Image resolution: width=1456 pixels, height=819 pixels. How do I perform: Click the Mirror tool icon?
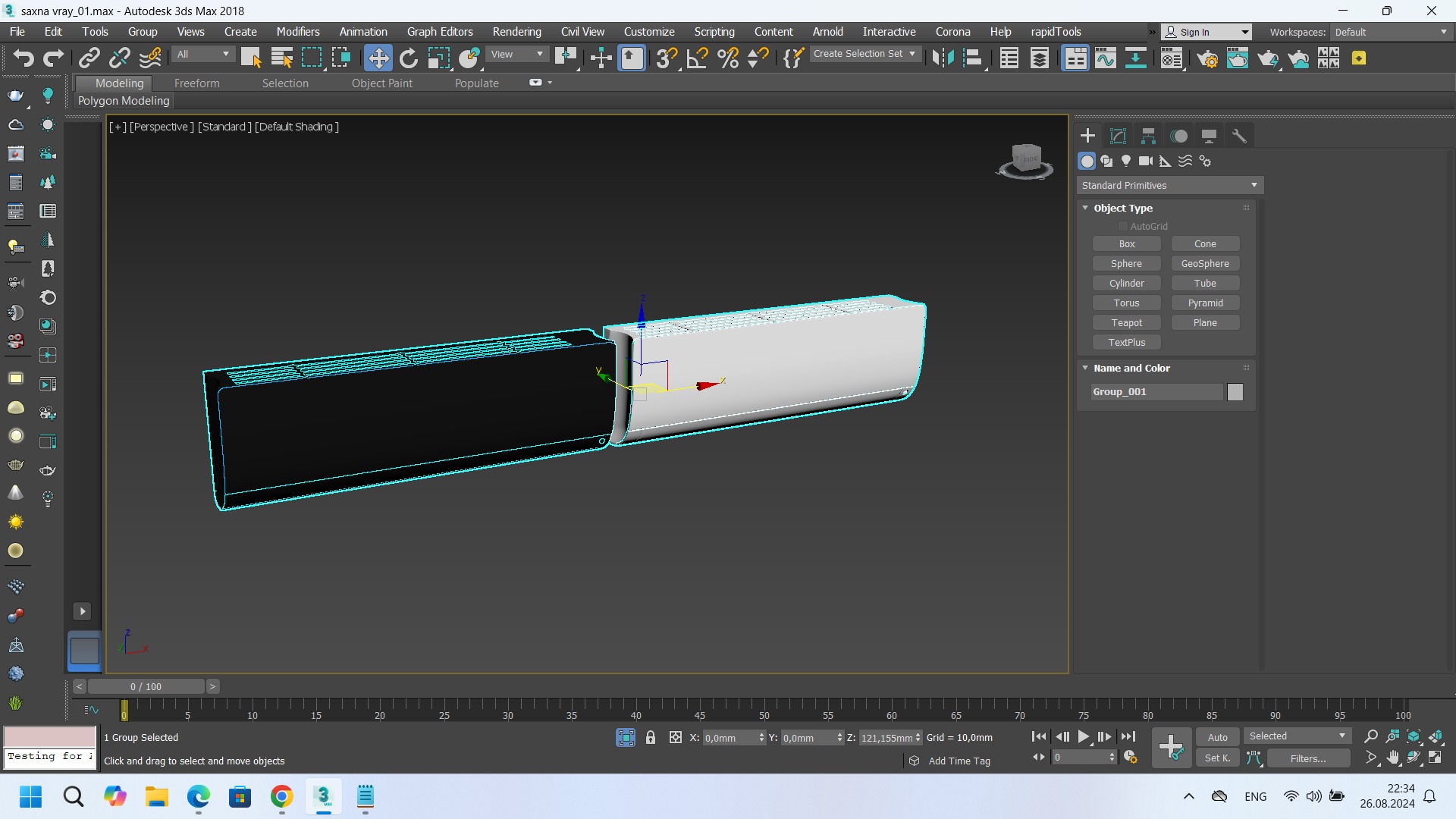[943, 58]
